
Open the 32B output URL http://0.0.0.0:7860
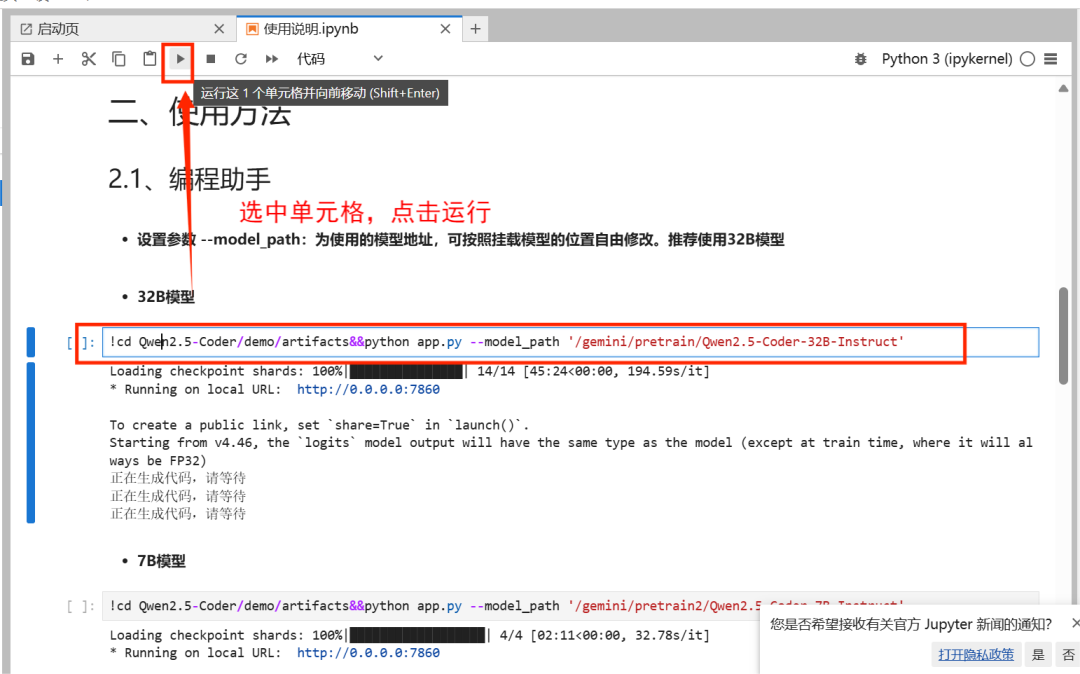click(368, 390)
